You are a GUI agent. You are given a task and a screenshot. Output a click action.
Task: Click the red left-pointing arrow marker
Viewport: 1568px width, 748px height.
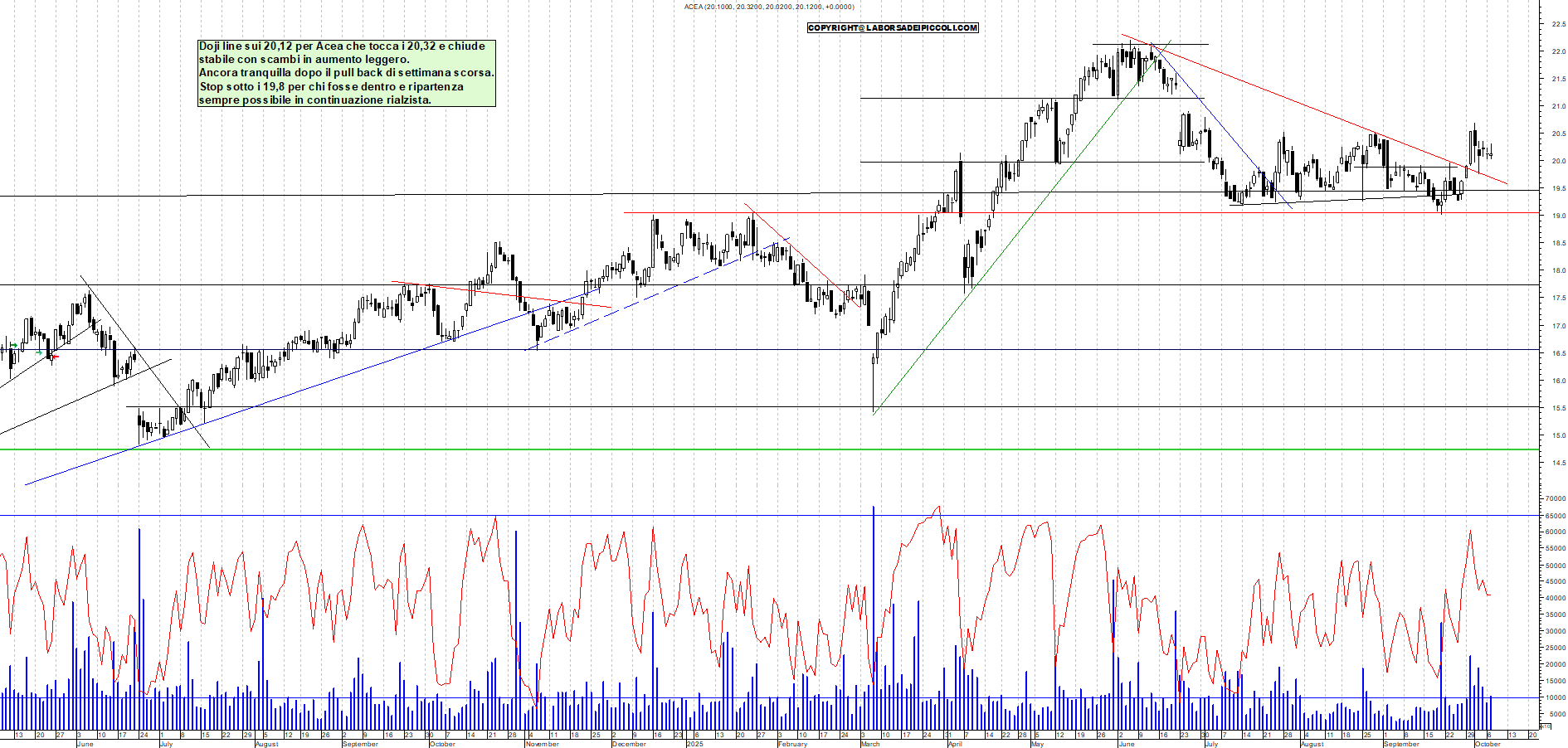(x=55, y=357)
